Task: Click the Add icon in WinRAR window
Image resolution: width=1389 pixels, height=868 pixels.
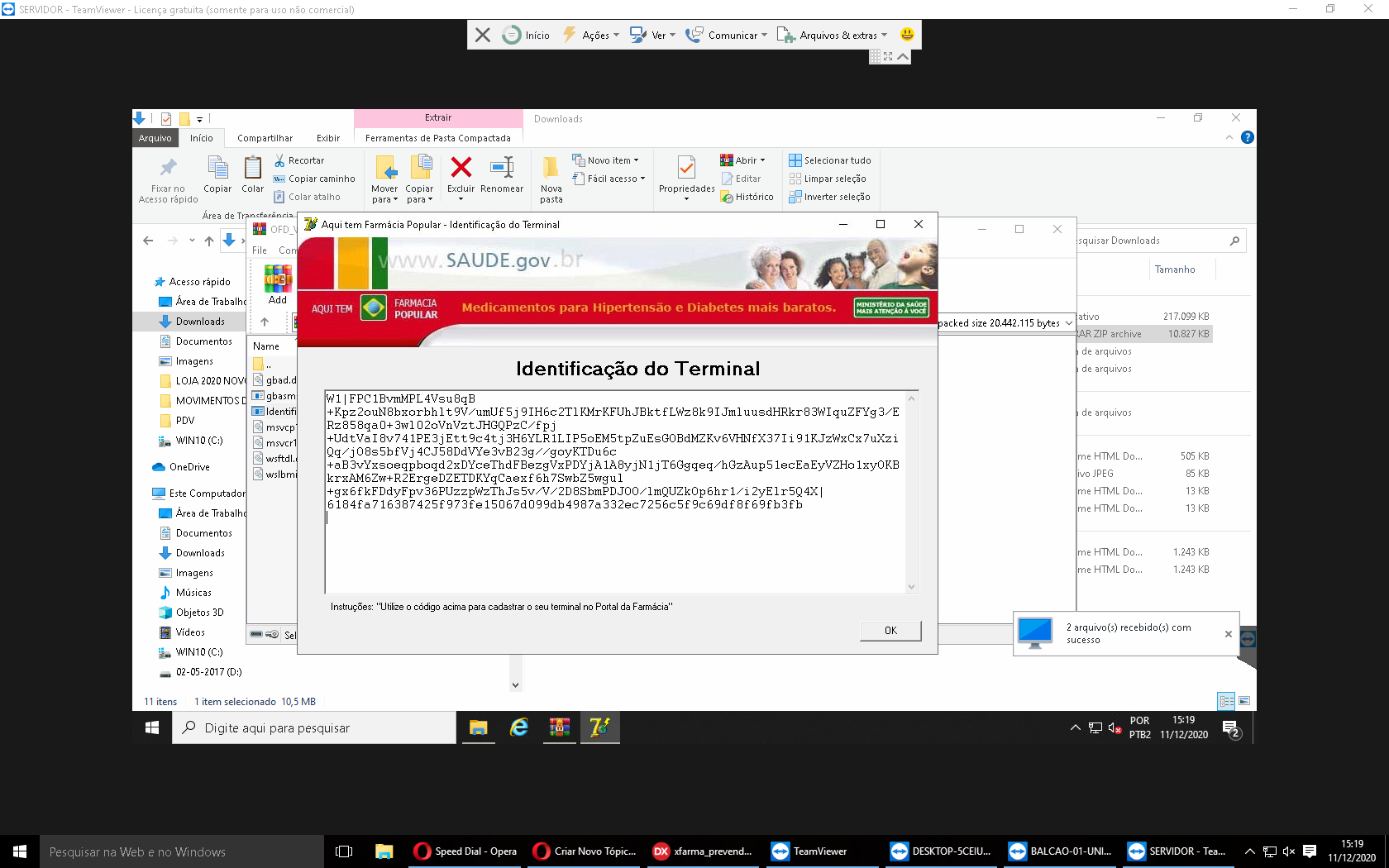Action: 278,284
